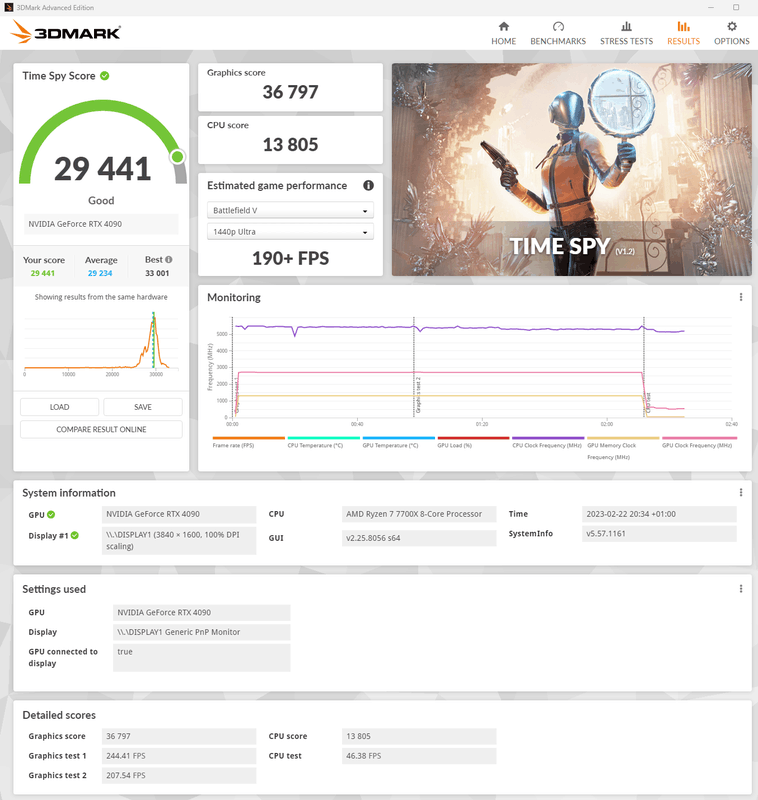Click 190+ FPS estimated performance value
This screenshot has height=800, width=758.
click(x=290, y=259)
